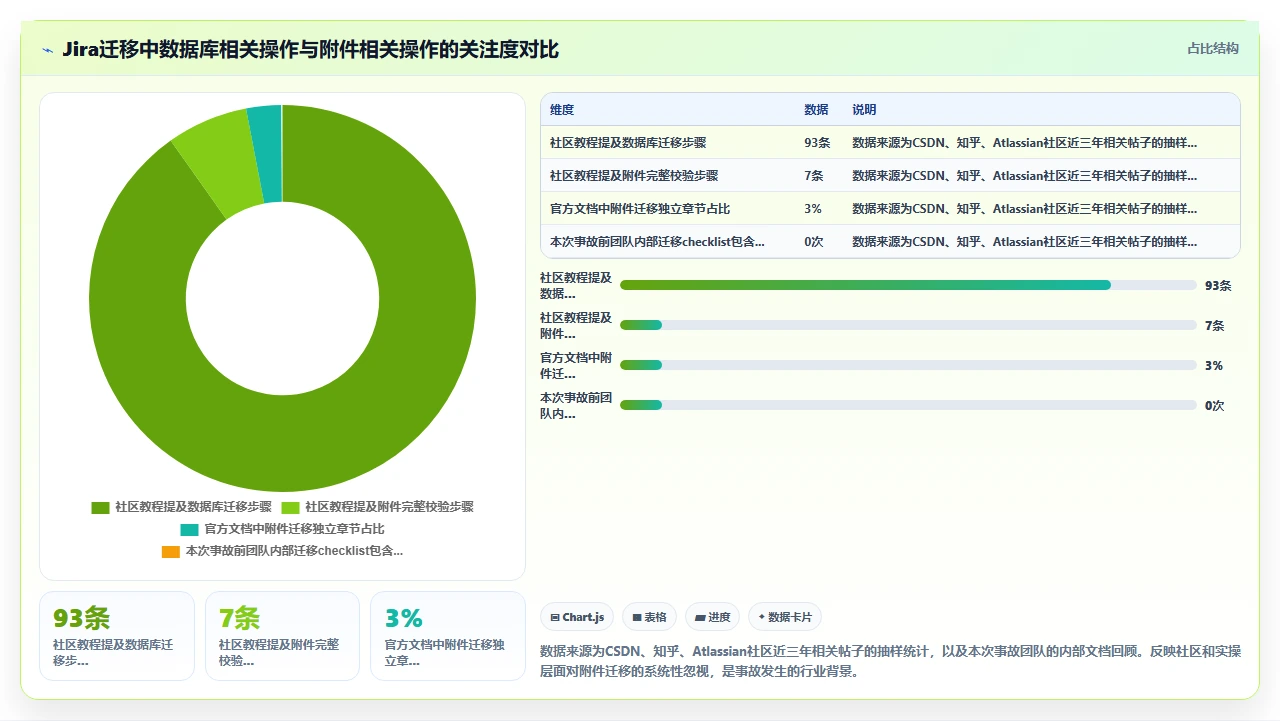This screenshot has width=1280, height=721.
Task: Click the 数据 column header
Action: pyautogui.click(x=816, y=110)
